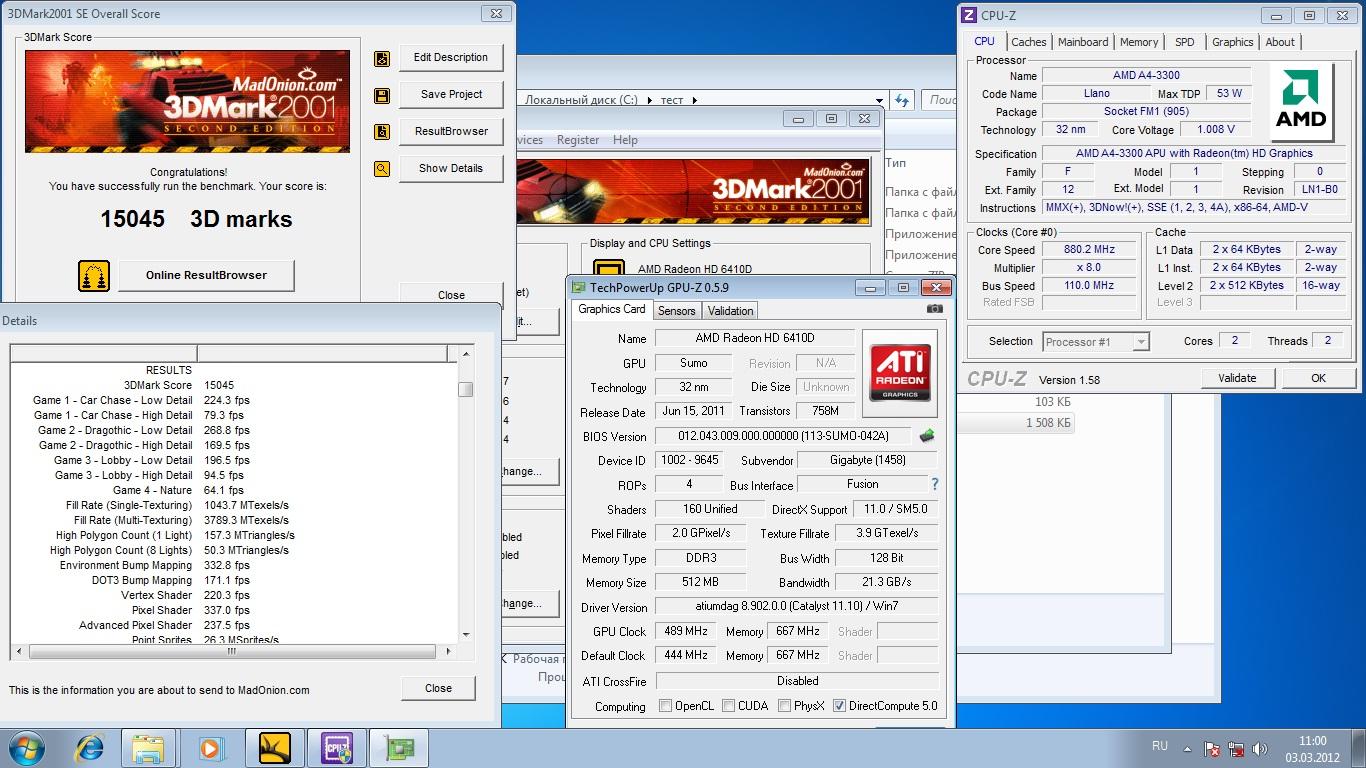Click the magnifier icon beside Show Details
This screenshot has width=1366, height=768.
click(381, 169)
